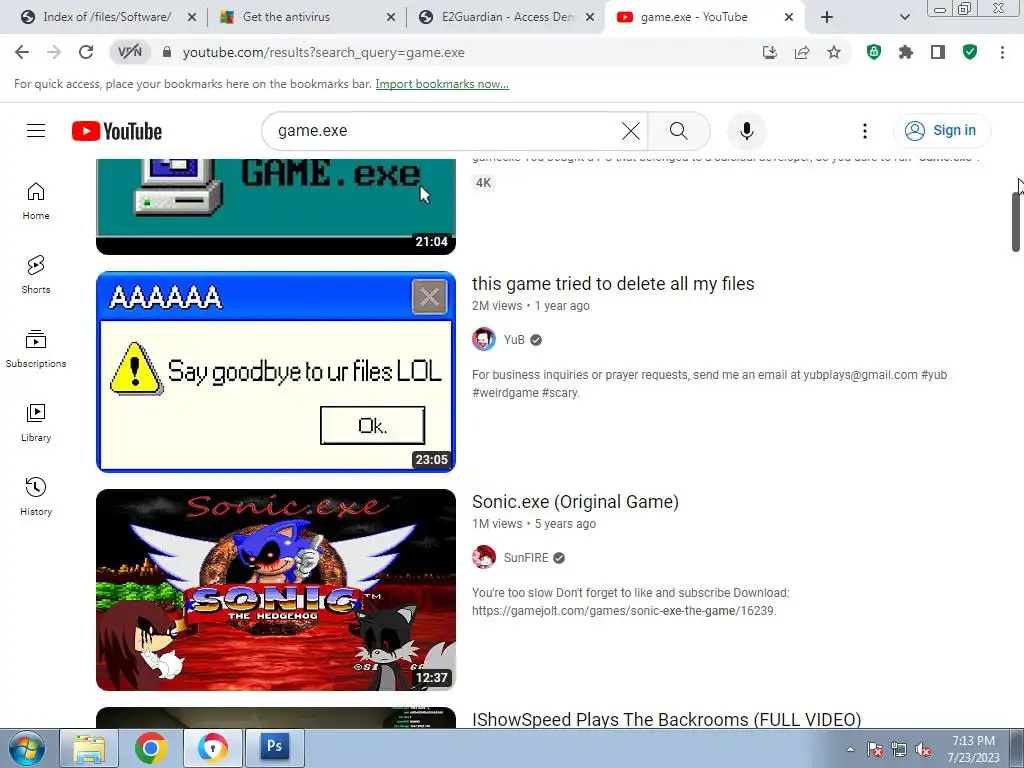Click the browser forward arrow

[x=54, y=52]
